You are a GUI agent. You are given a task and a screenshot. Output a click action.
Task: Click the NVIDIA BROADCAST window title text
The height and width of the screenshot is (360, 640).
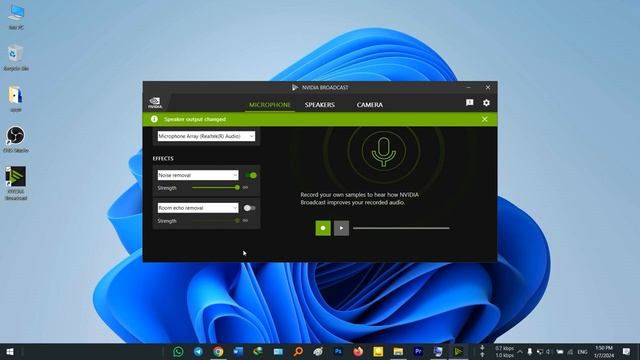click(x=325, y=87)
